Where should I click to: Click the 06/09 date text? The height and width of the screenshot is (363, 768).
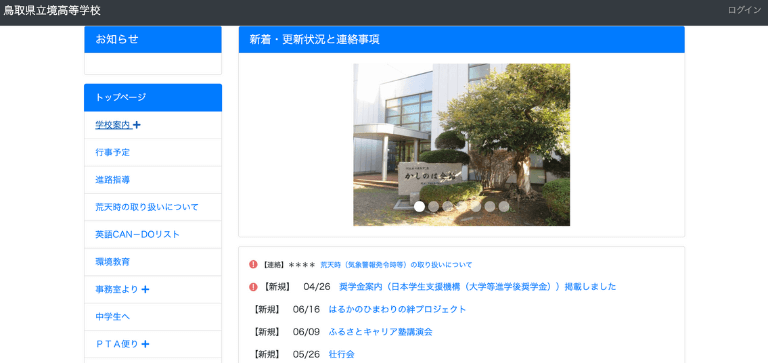pyautogui.click(x=306, y=332)
